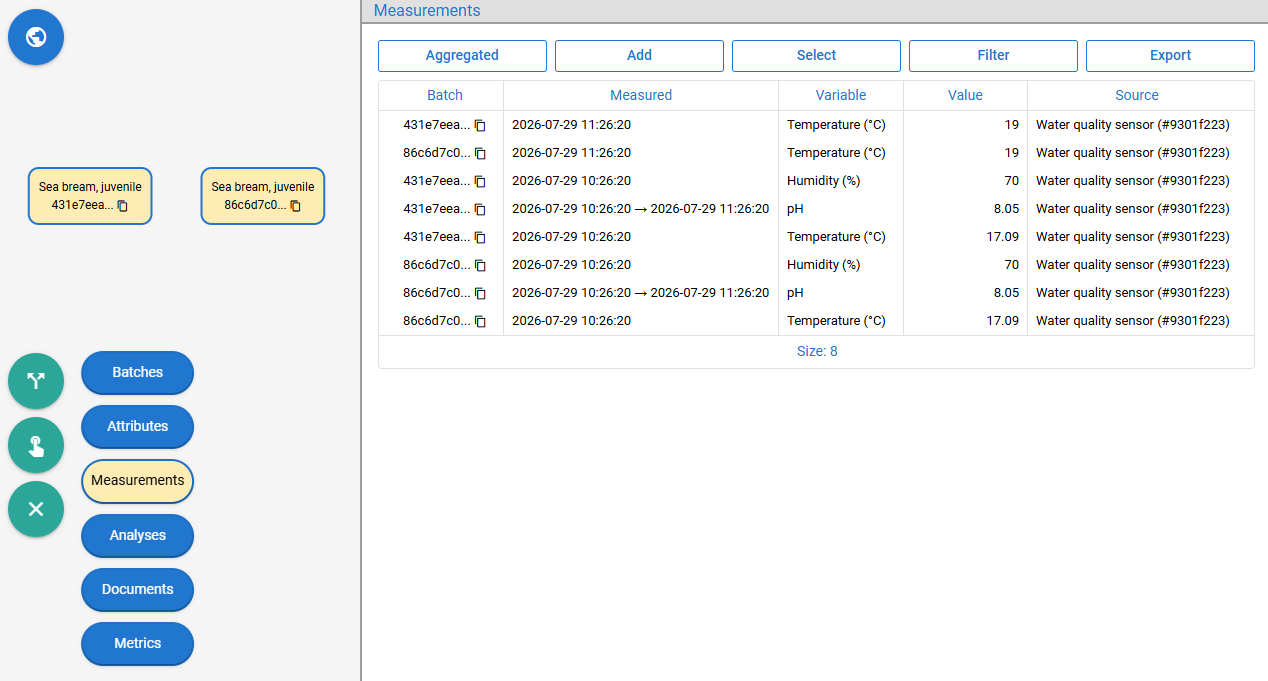Screen dimensions: 1268x681
Task: Click the green X close button
Action: pyautogui.click(x=36, y=509)
